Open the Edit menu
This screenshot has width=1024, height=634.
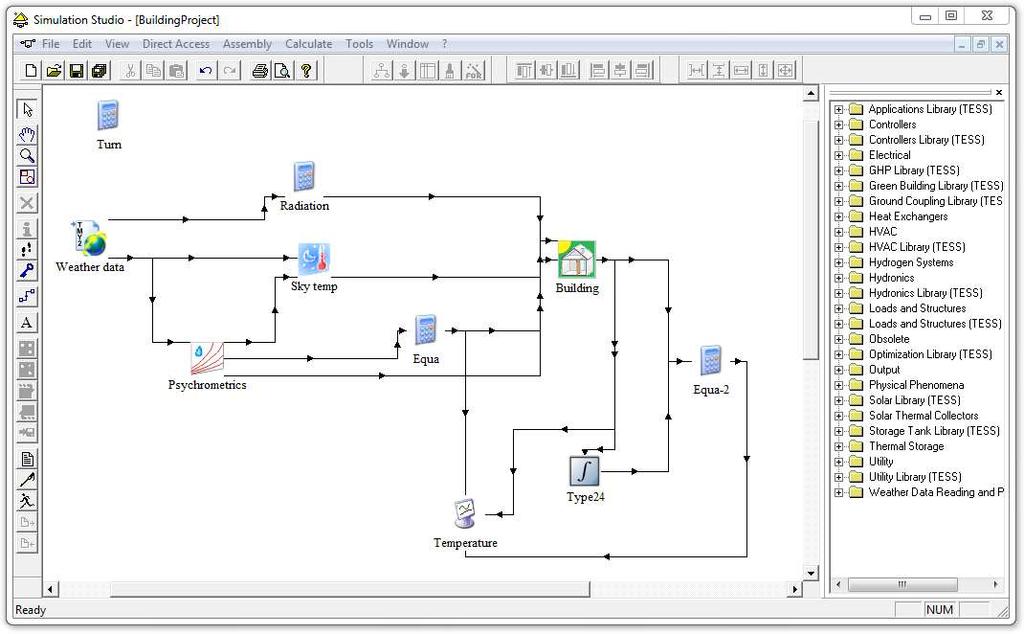pos(82,44)
